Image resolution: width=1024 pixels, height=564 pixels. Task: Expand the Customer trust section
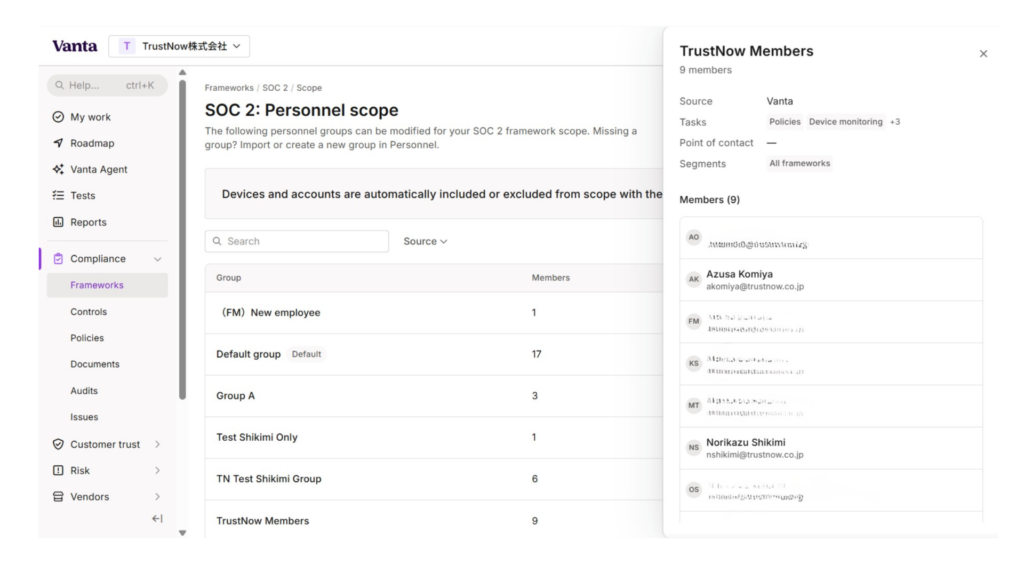pyautogui.click(x=157, y=444)
